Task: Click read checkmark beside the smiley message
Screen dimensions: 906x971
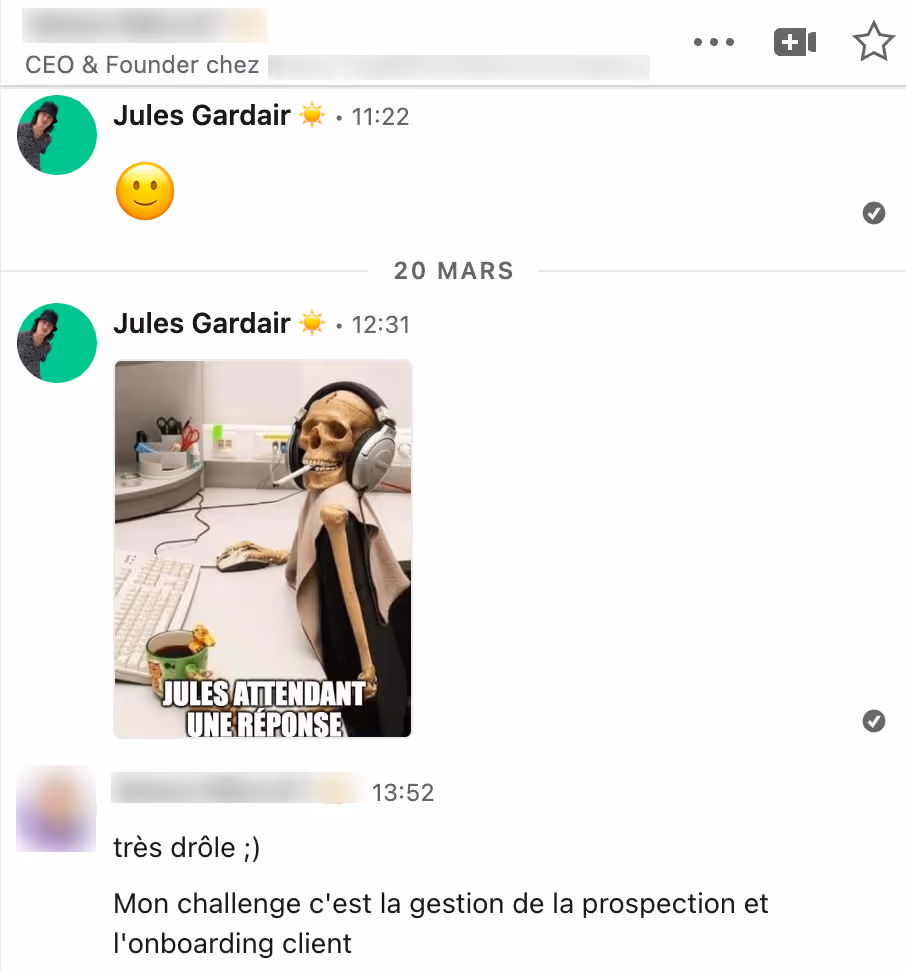Action: [873, 213]
